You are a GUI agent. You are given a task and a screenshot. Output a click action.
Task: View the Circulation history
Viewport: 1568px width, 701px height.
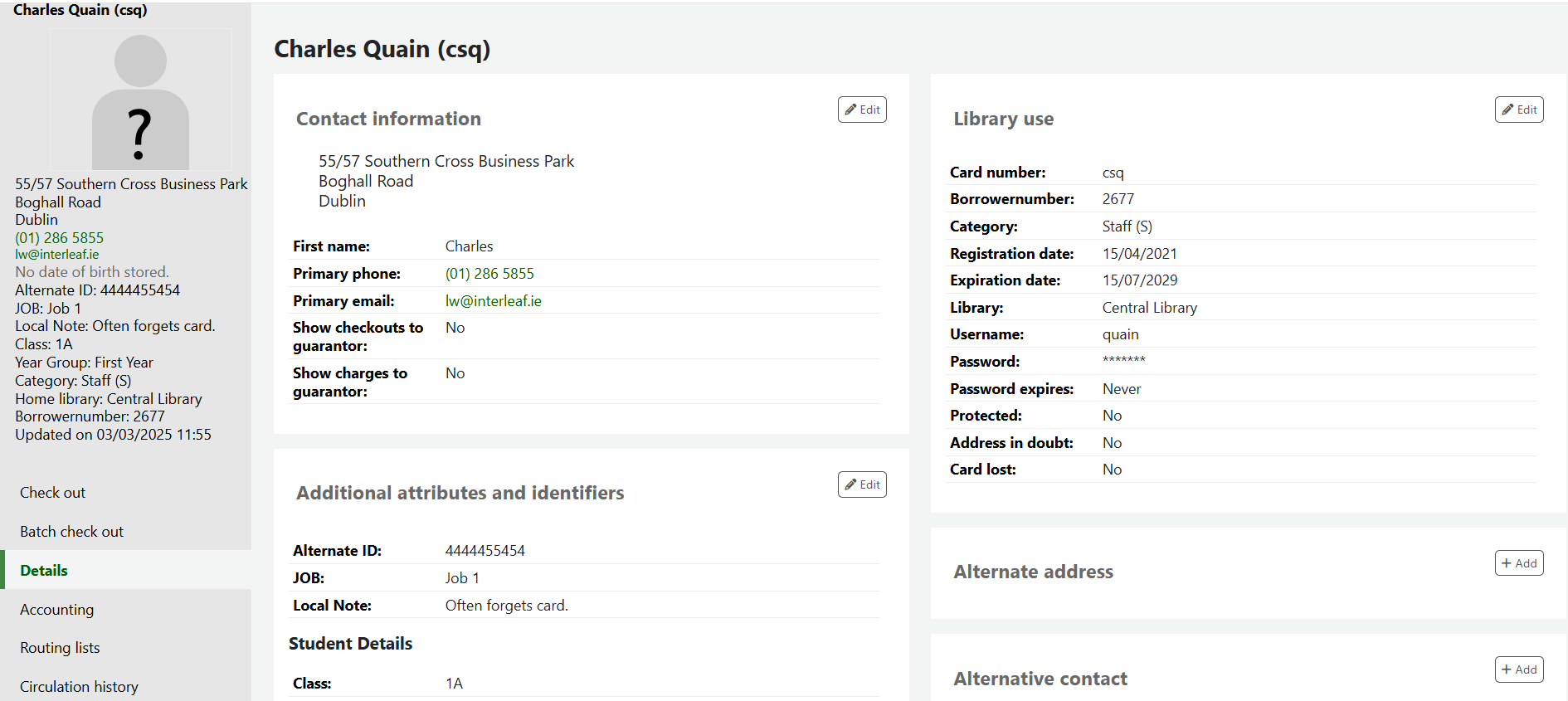tap(79, 687)
